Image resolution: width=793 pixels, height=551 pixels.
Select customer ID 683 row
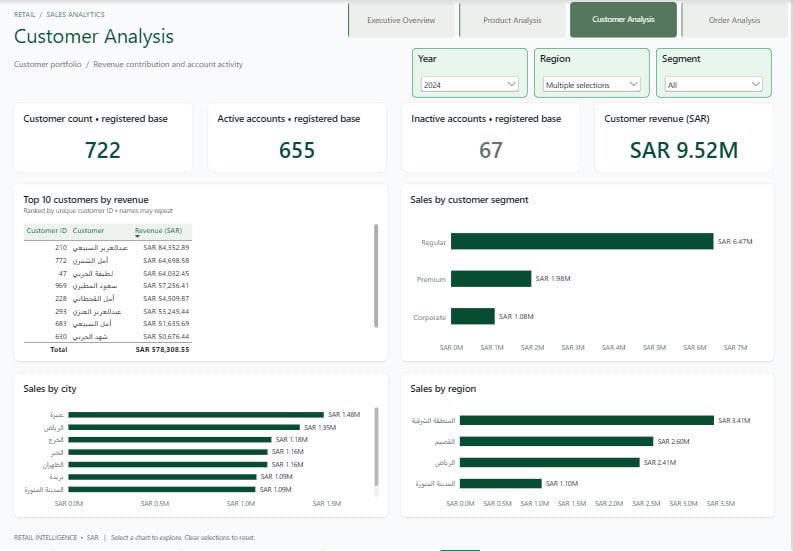point(108,324)
